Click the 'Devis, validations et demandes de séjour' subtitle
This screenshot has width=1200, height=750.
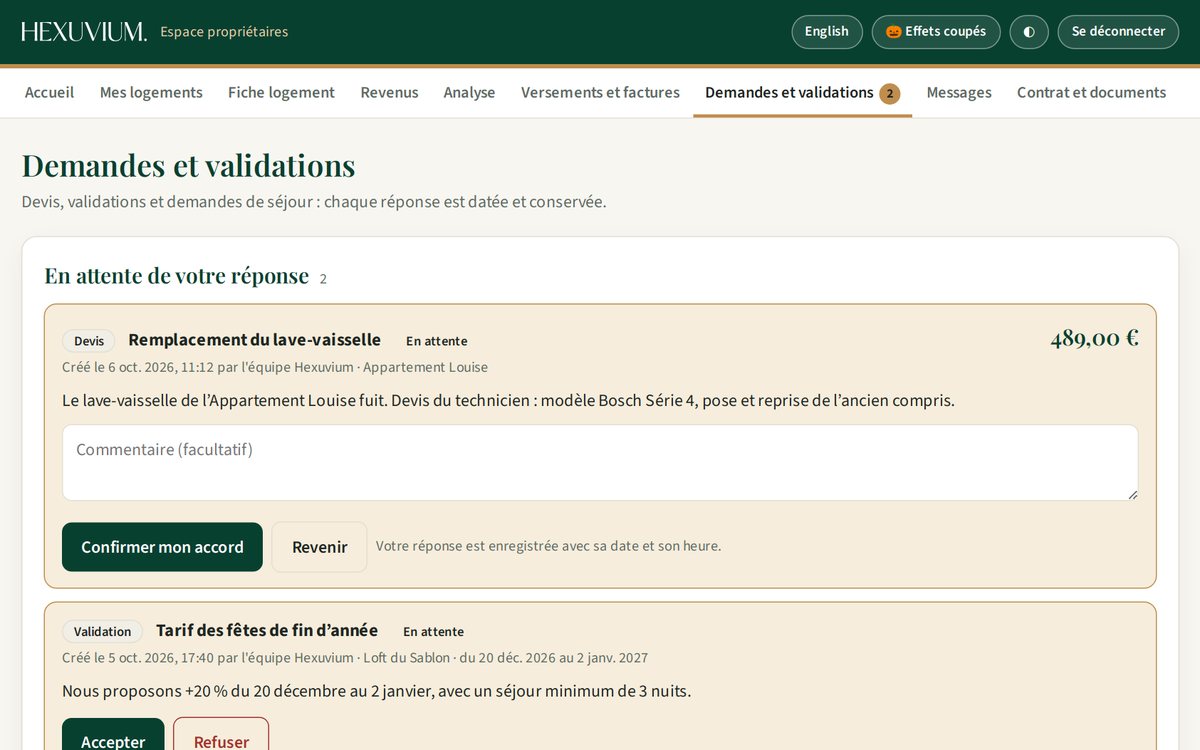(x=314, y=202)
